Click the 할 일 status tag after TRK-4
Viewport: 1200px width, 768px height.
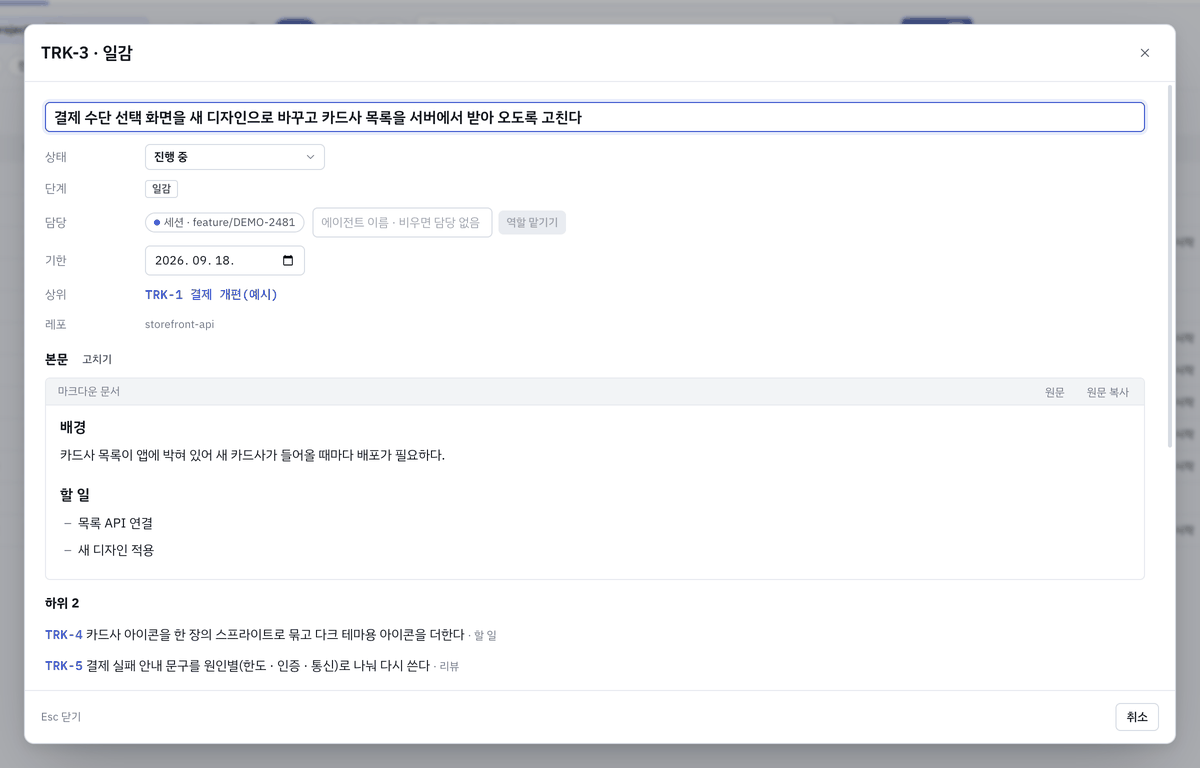coord(485,635)
